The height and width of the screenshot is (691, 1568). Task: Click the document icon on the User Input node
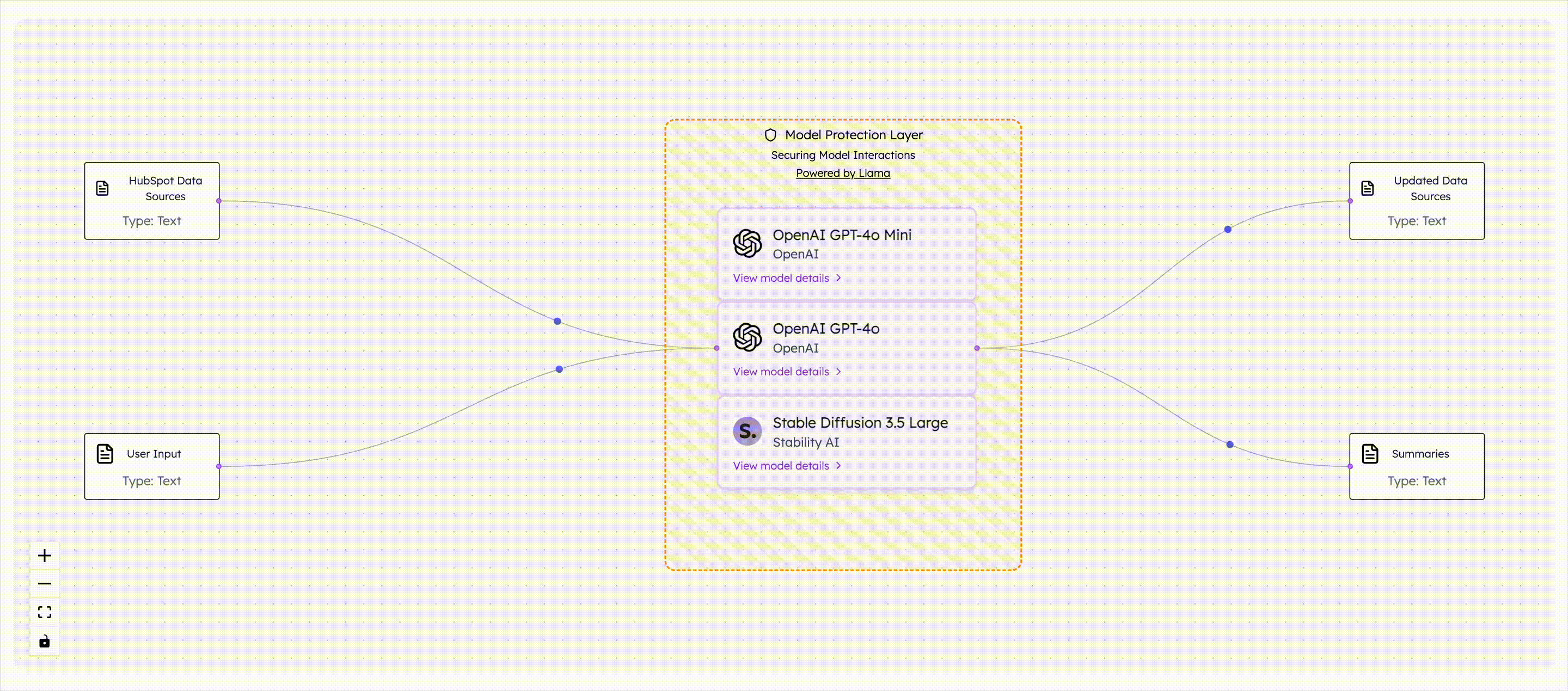(105, 453)
